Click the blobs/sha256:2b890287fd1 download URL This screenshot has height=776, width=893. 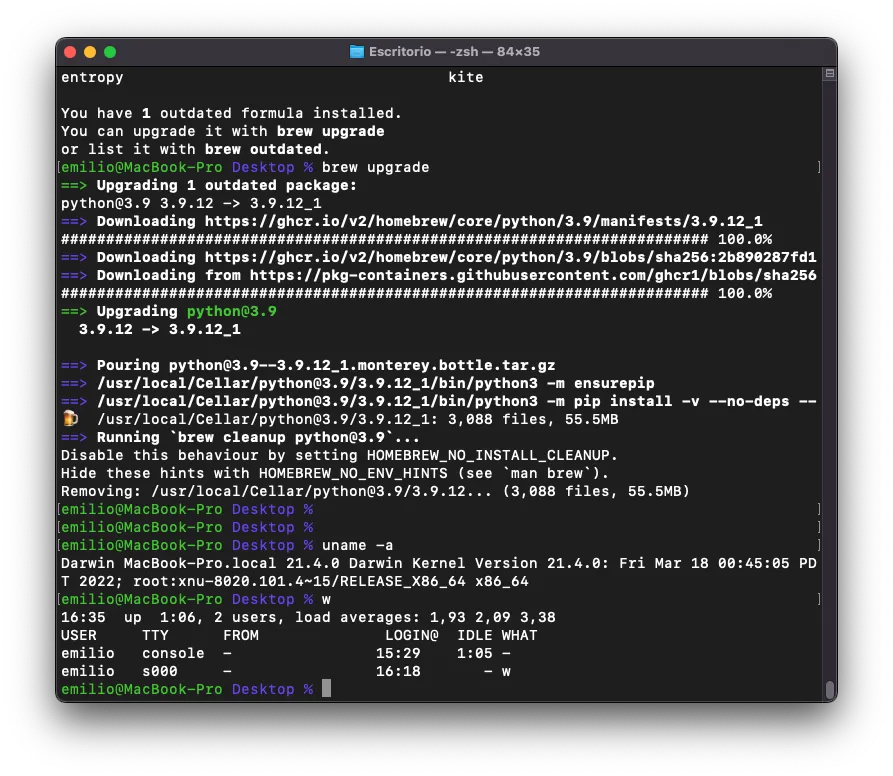coord(510,257)
